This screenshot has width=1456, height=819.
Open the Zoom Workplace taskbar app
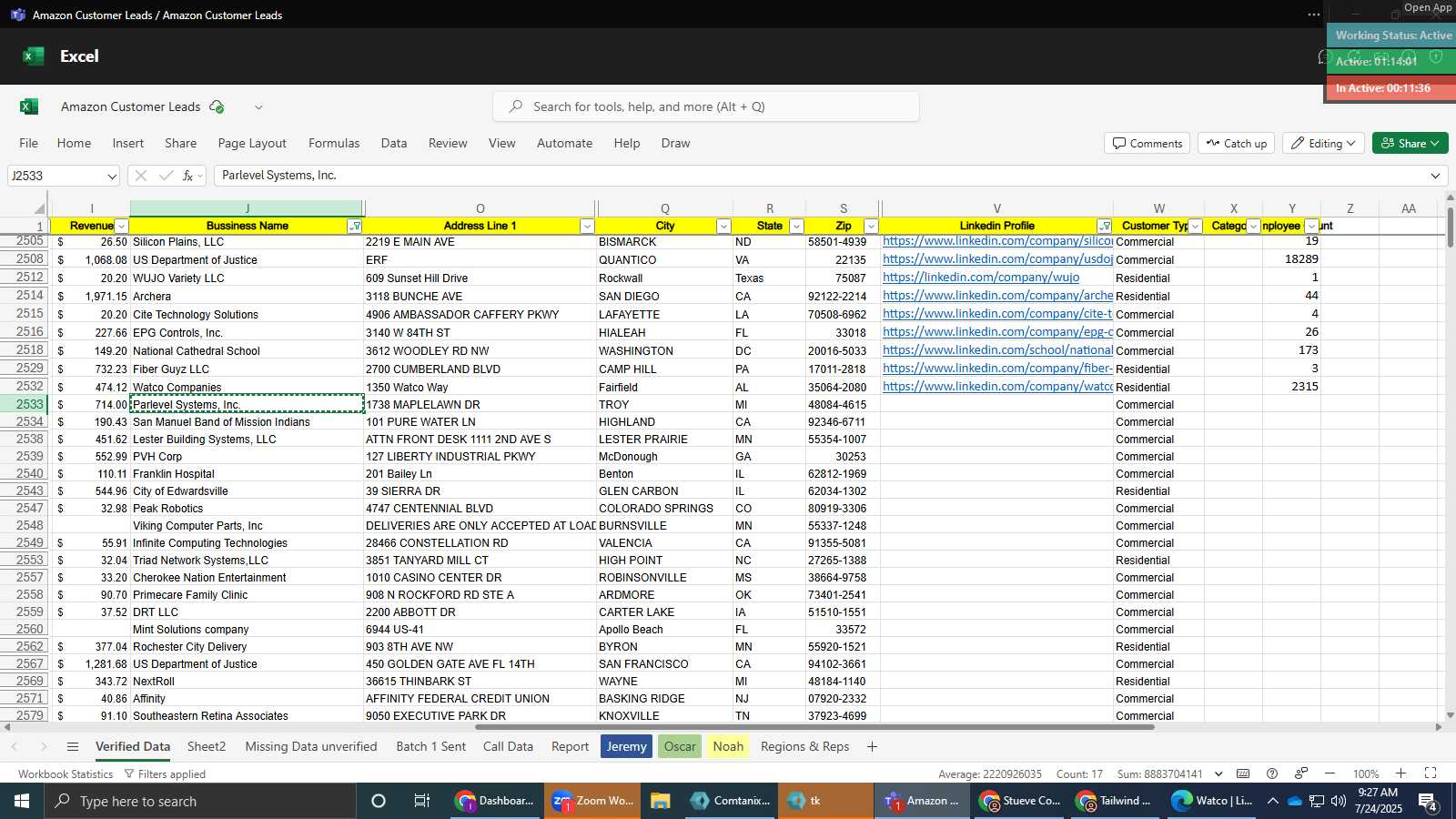coord(593,801)
